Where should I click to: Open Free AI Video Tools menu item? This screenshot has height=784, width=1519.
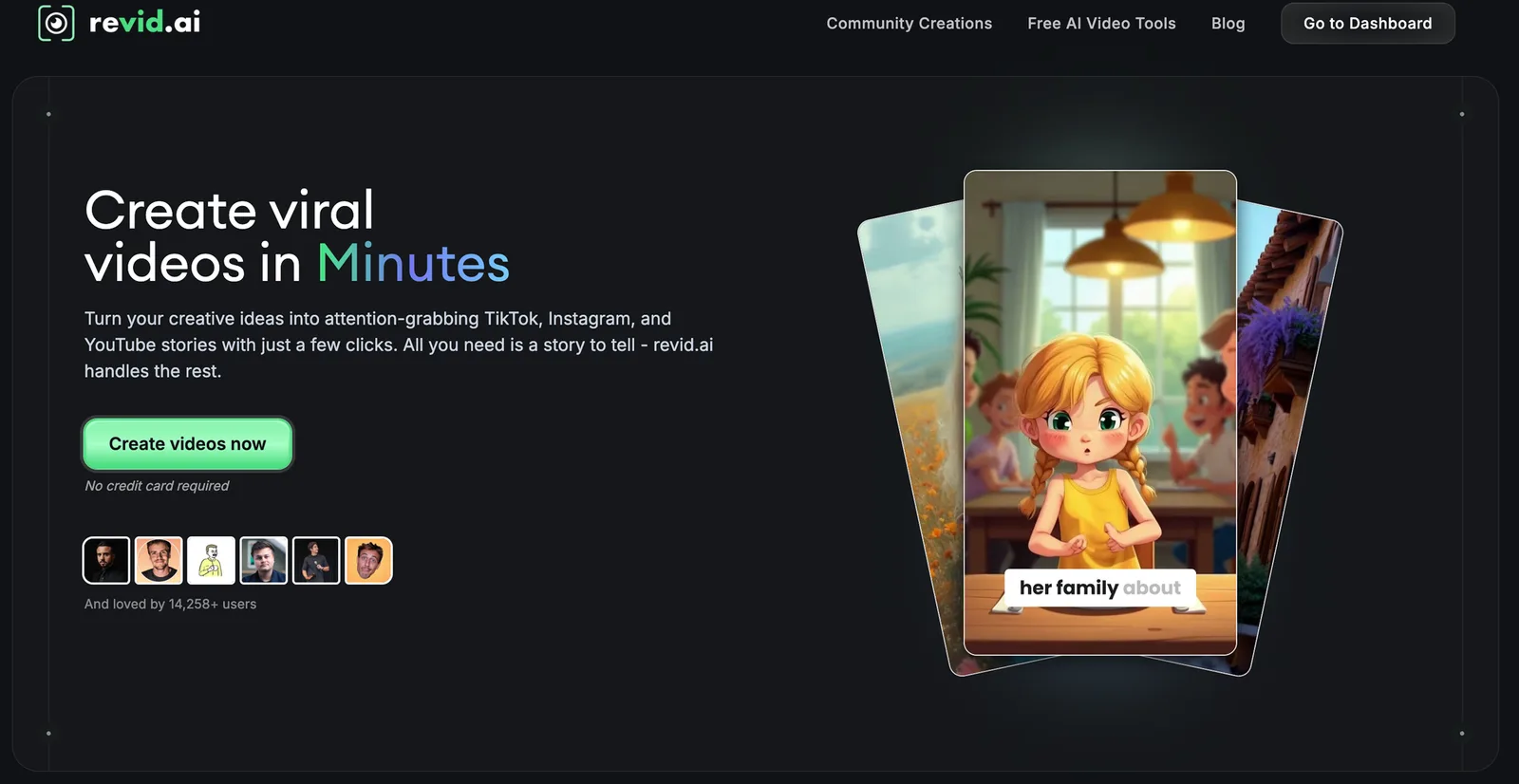coord(1101,24)
